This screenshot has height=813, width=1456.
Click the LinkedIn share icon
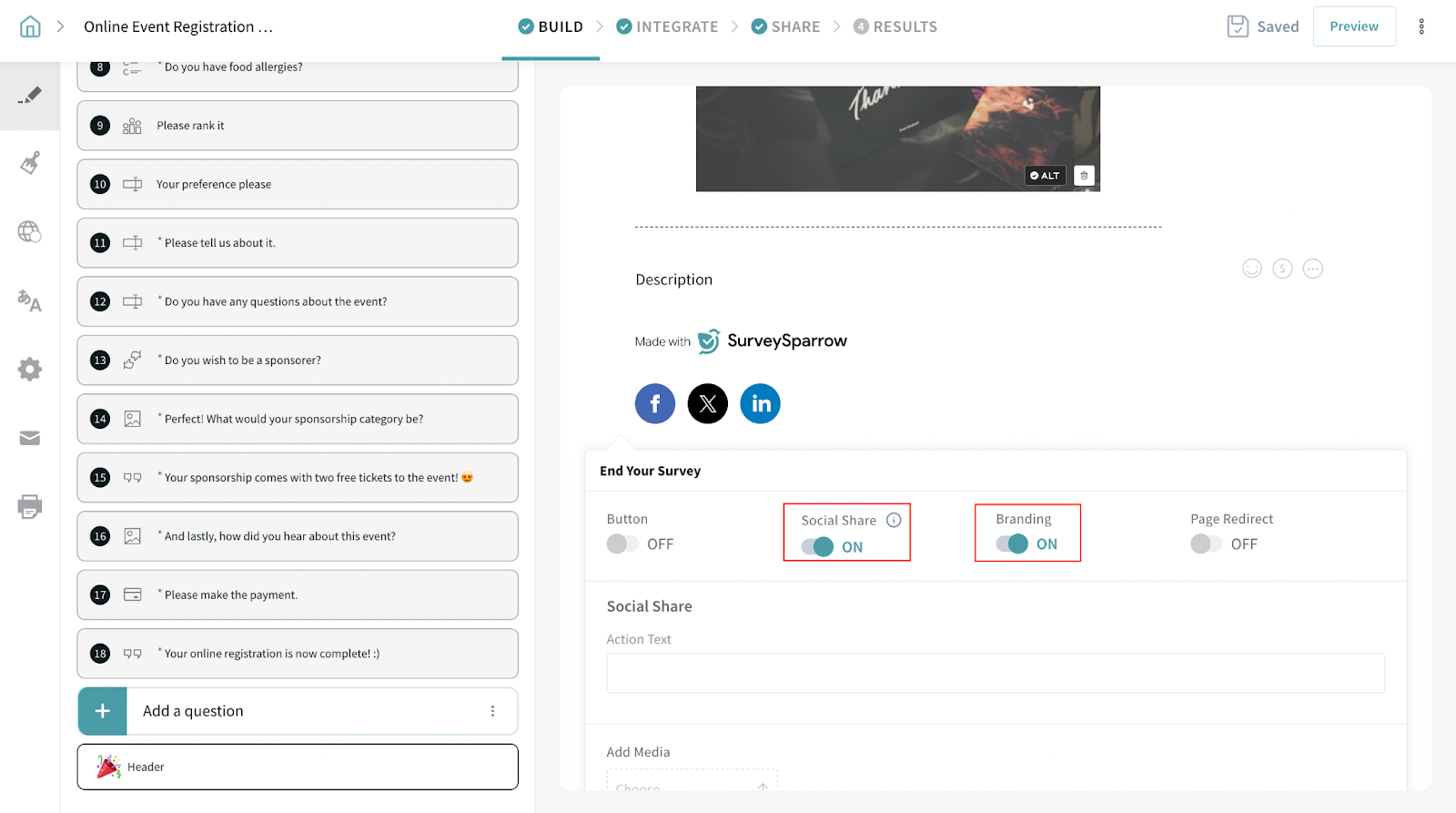[x=760, y=403]
